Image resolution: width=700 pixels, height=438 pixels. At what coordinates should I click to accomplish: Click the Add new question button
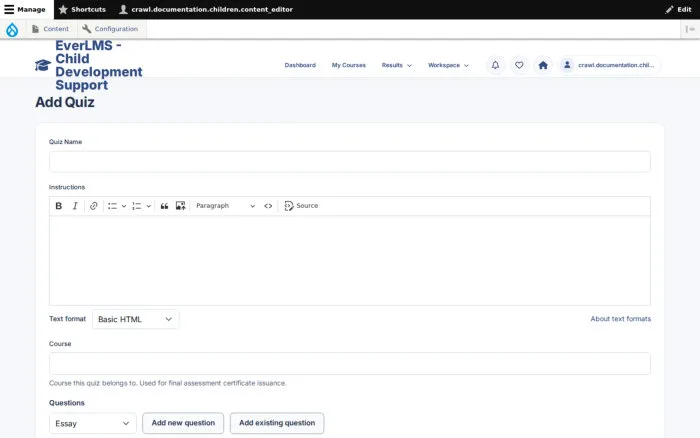pos(183,423)
